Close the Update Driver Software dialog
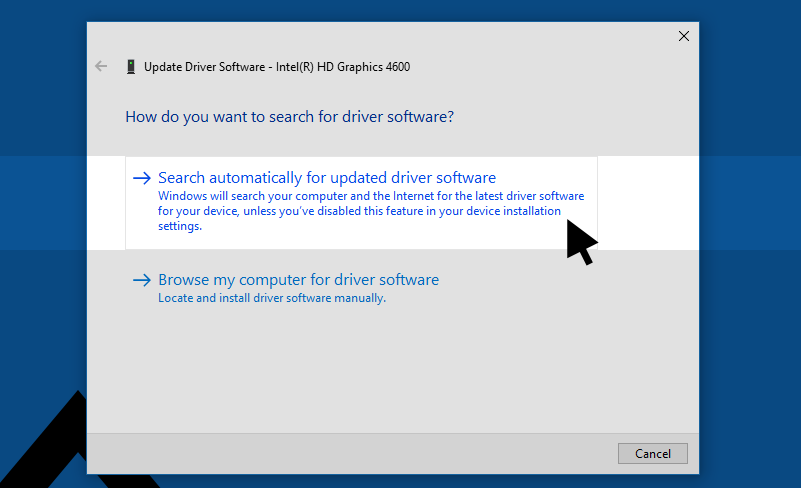Screen dimensions: 801x488 684,36
